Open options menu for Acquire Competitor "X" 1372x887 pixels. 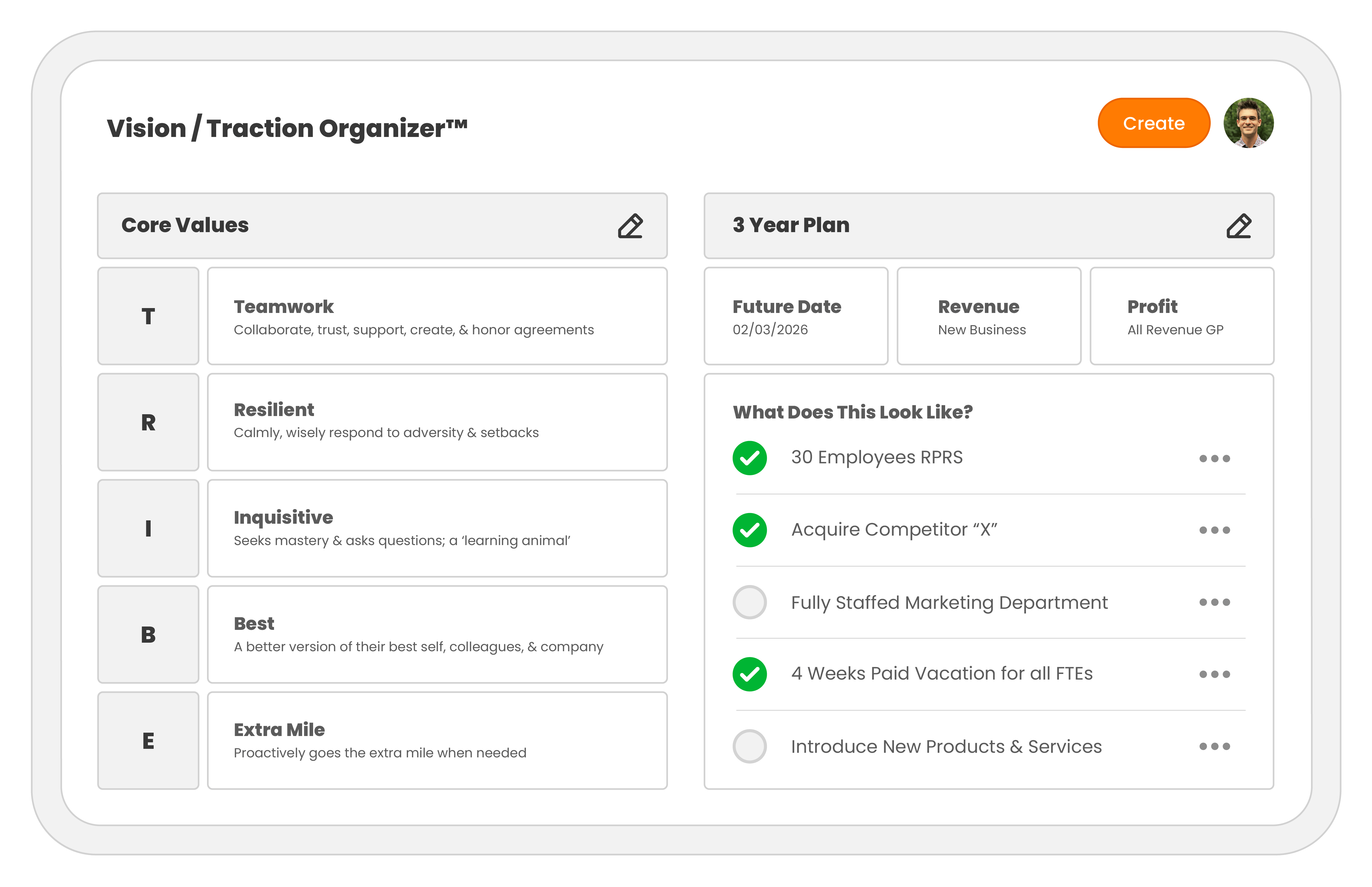point(1215,530)
